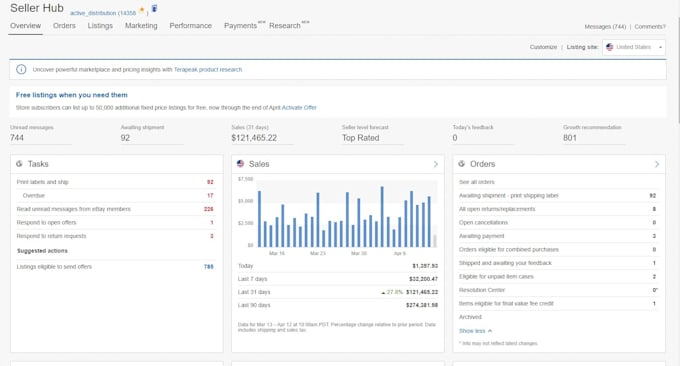The width and height of the screenshot is (680, 366).
Task: Select Print labels and ship task
Action: click(x=42, y=182)
